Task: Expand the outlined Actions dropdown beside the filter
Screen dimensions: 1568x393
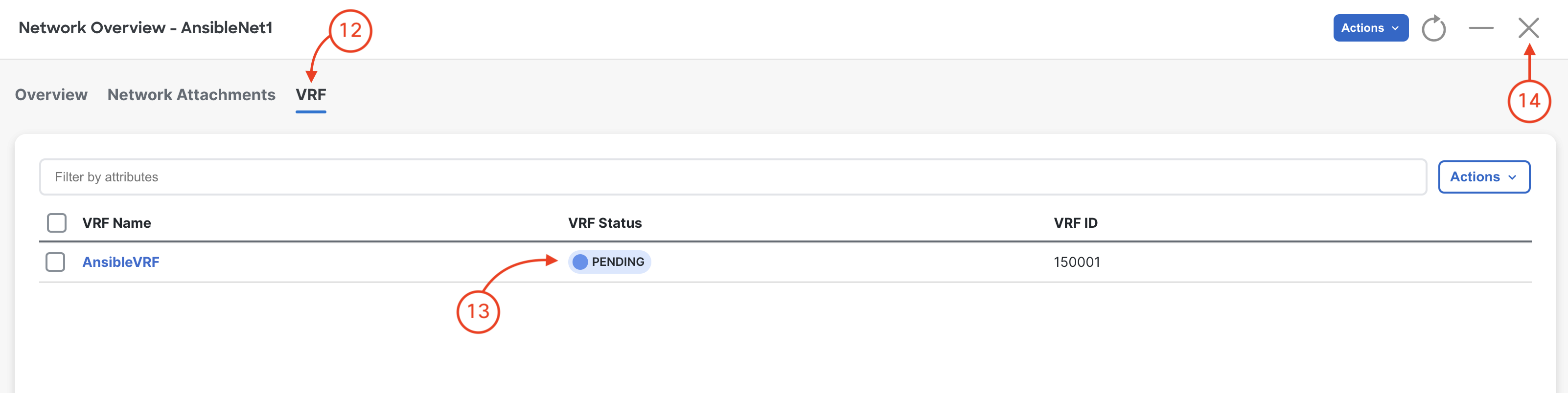Action: tap(1483, 177)
